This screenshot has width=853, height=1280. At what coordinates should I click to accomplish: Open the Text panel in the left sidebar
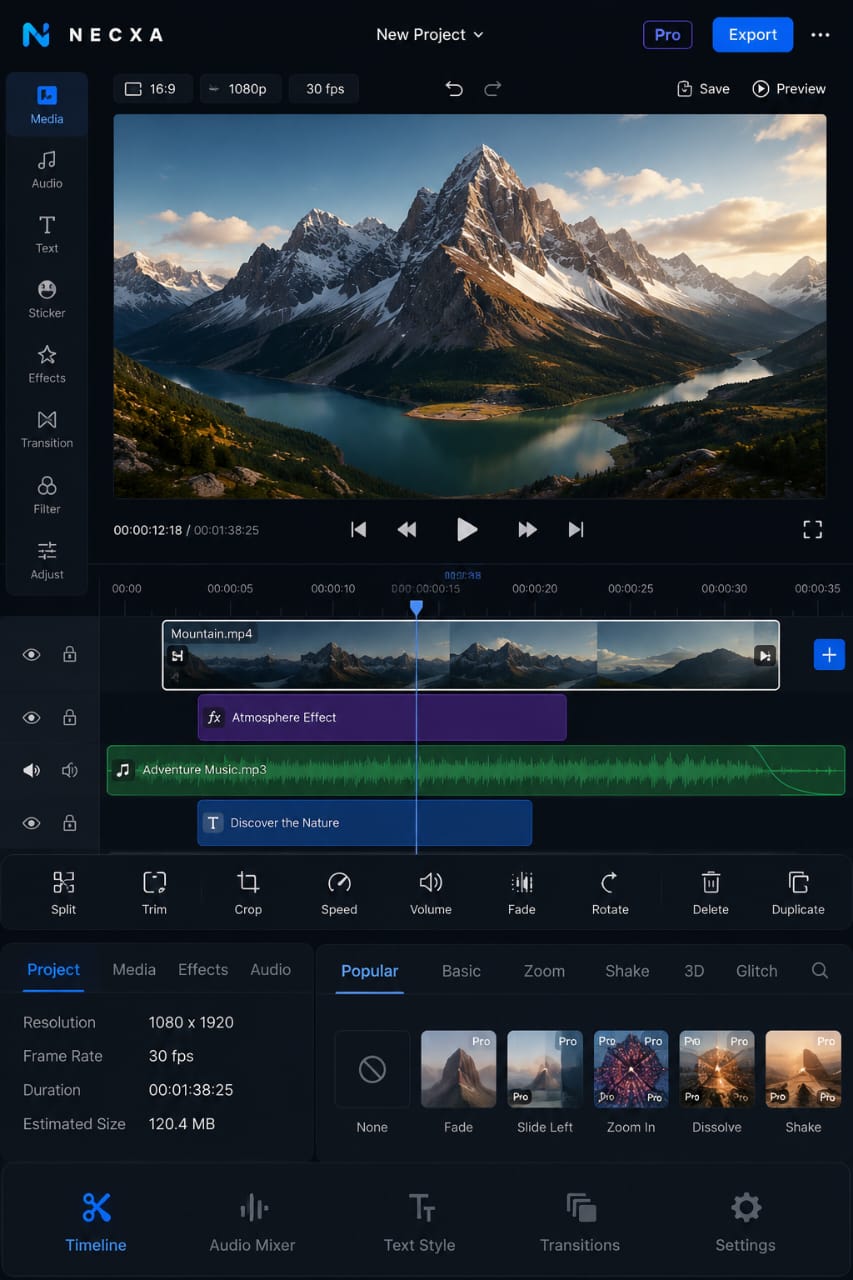click(47, 234)
